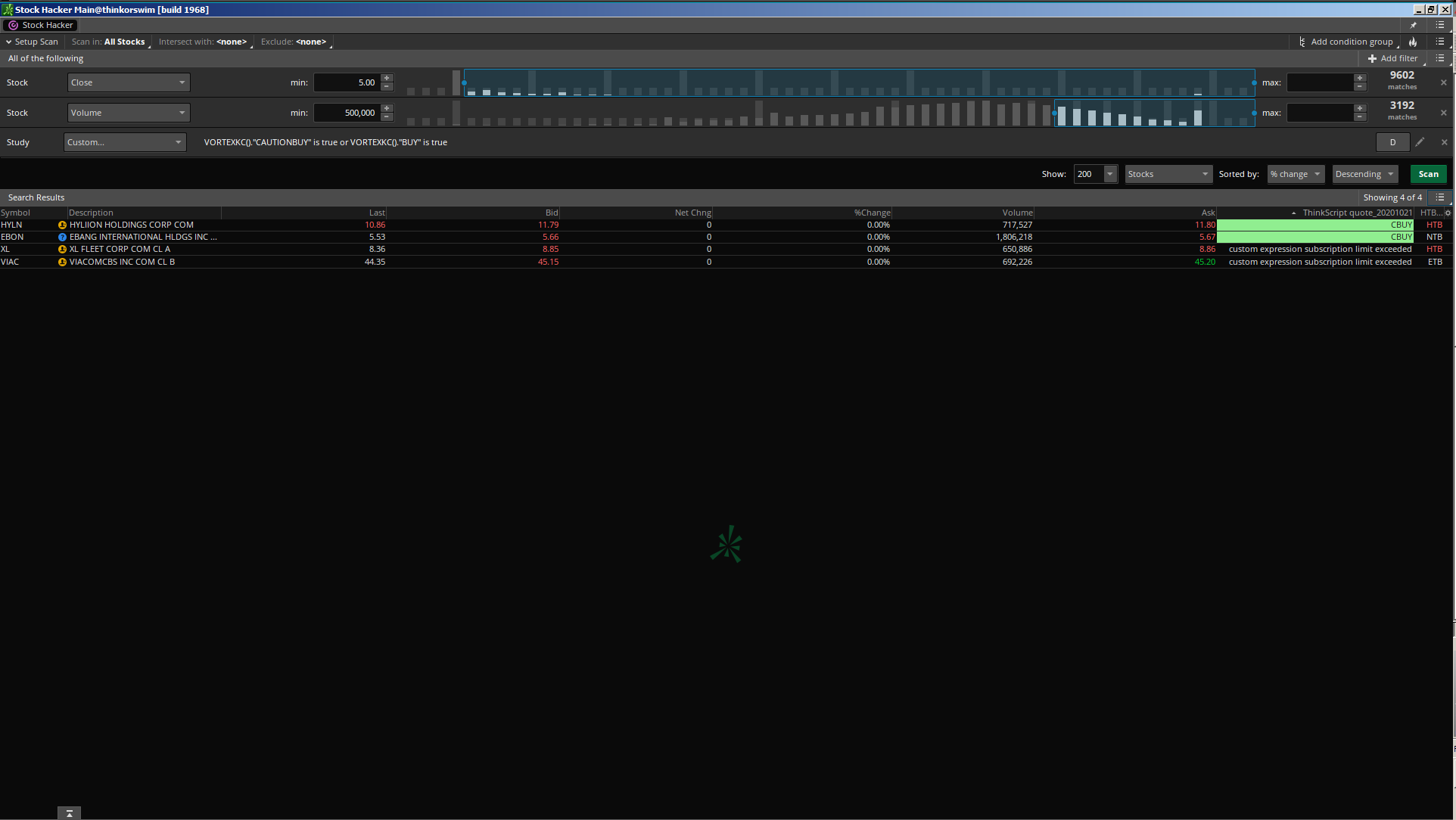
Task: Open the scan query menu beside flame icon
Action: [1440, 42]
